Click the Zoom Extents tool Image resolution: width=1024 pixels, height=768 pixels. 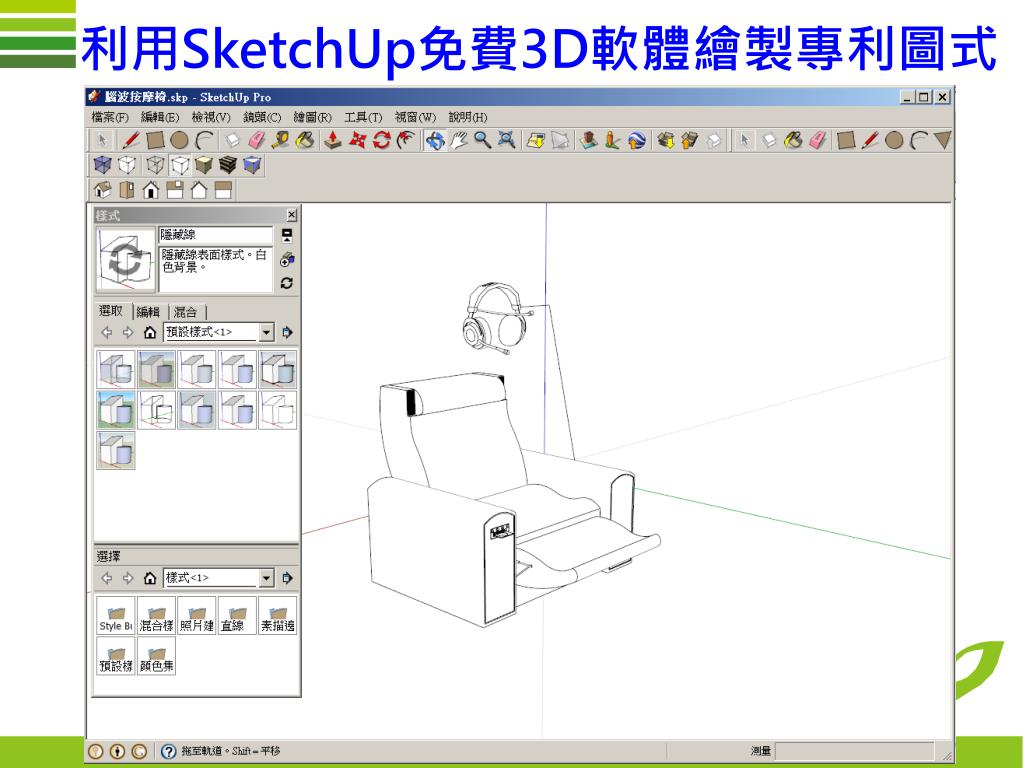tap(507, 140)
